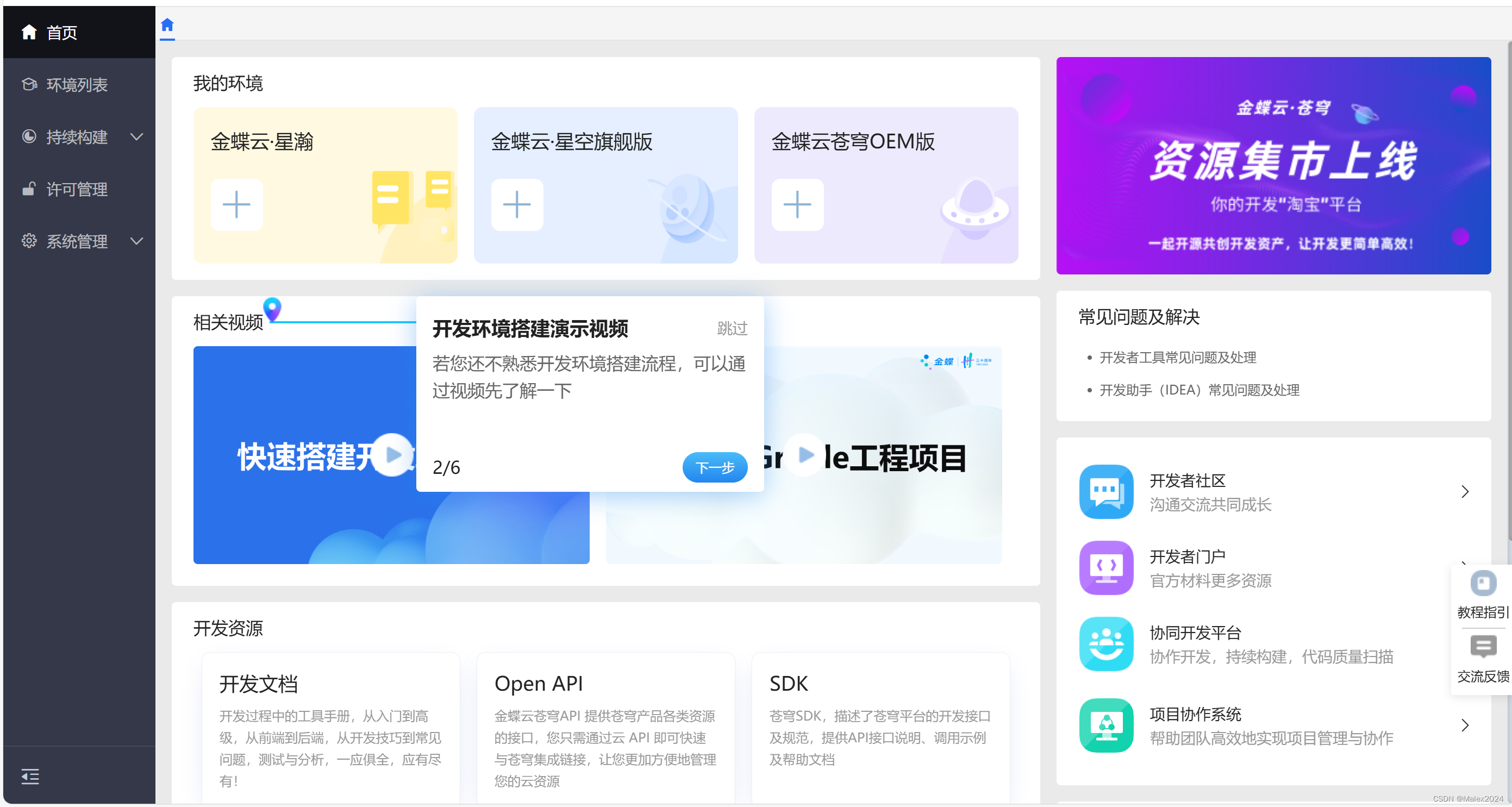Expand the 持续构建 menu chevron

[x=137, y=137]
